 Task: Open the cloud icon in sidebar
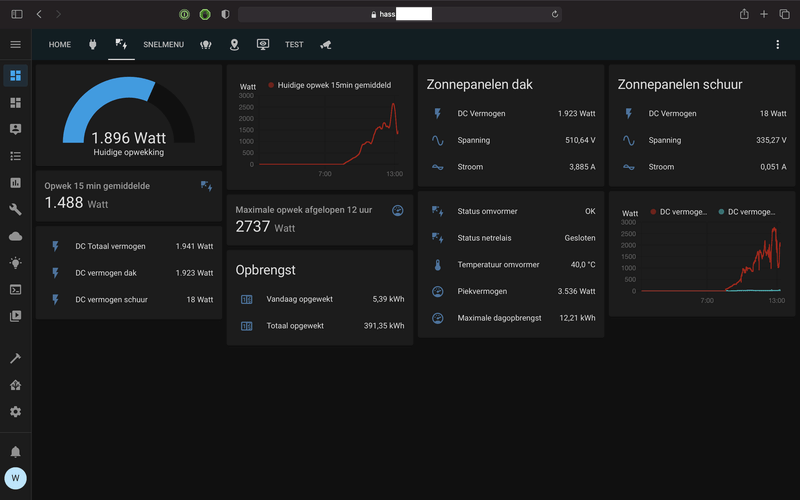(x=15, y=236)
